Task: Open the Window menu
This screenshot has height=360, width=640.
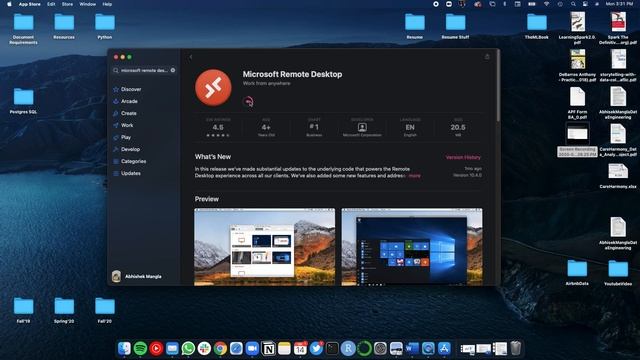Action: point(87,4)
